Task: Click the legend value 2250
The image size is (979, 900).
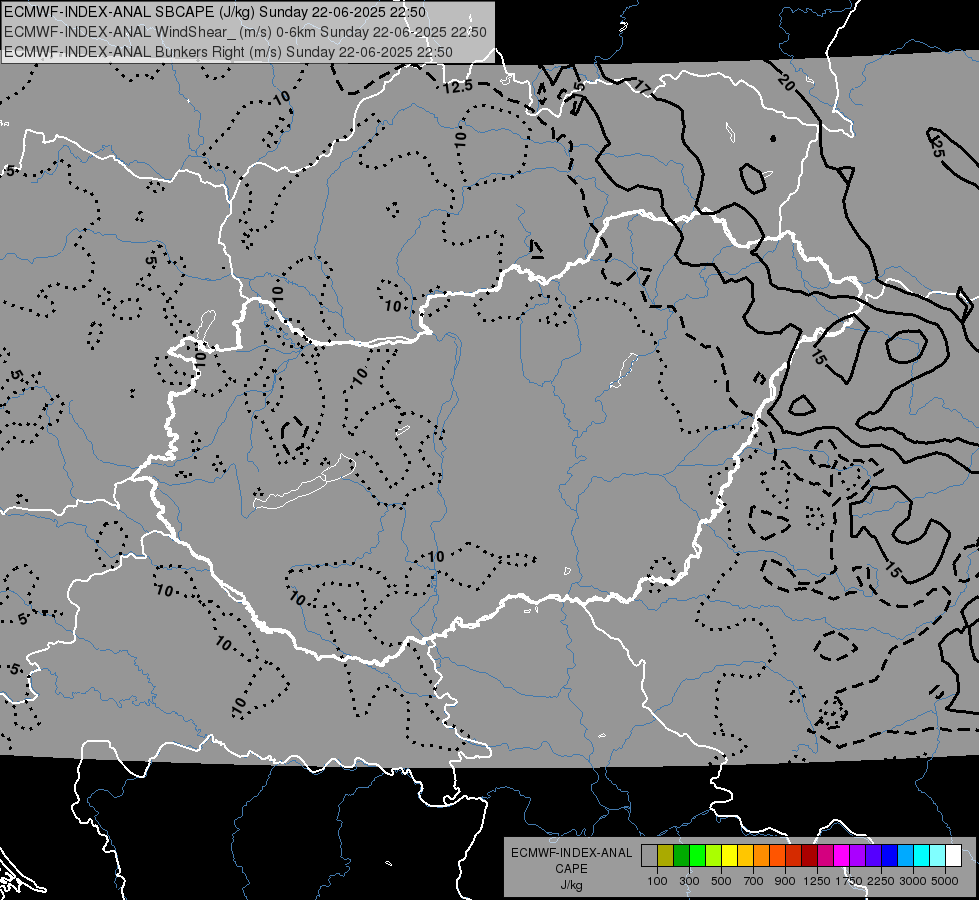Action: pyautogui.click(x=881, y=881)
